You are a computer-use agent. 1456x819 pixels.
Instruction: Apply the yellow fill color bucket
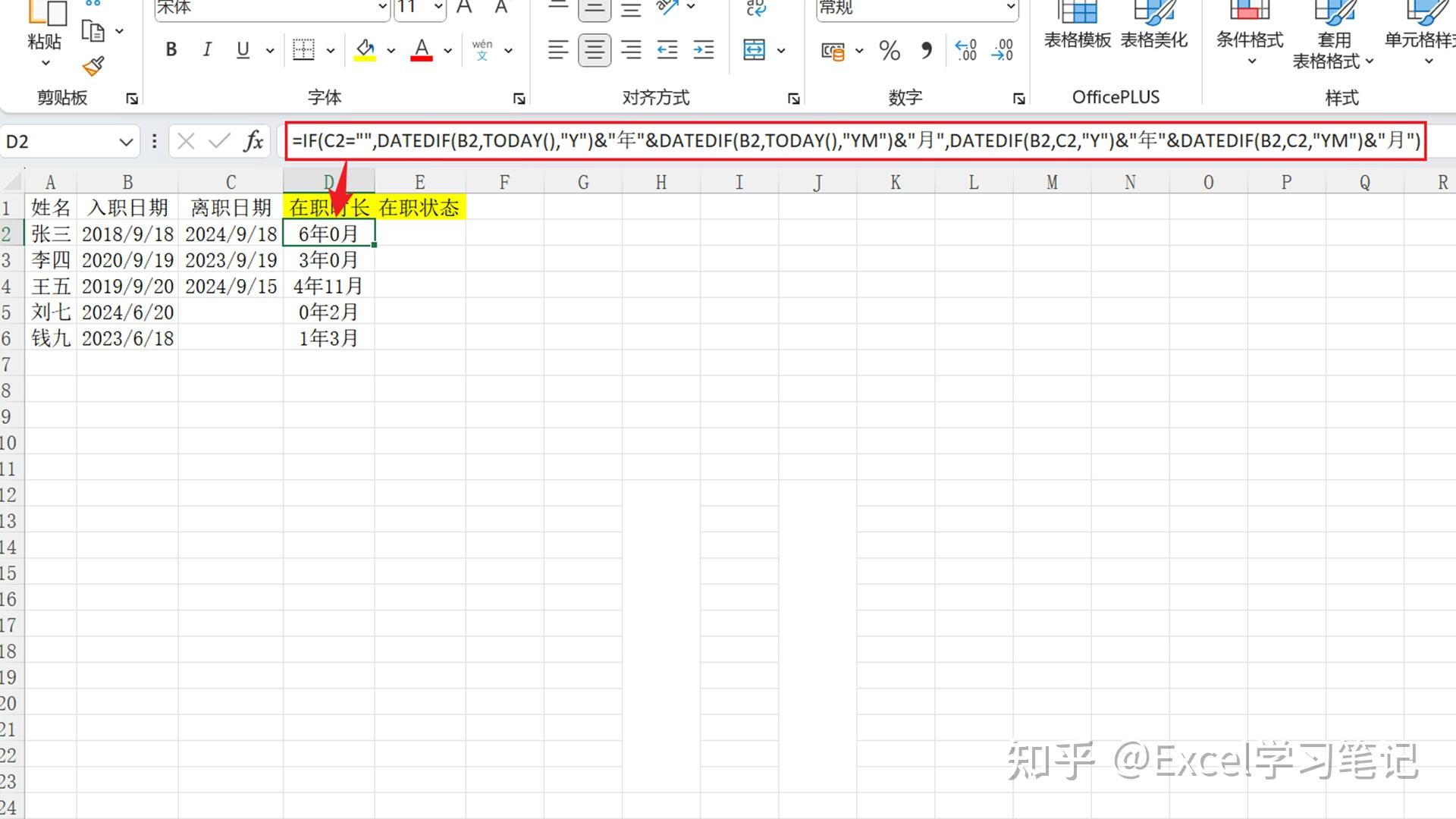tap(365, 50)
